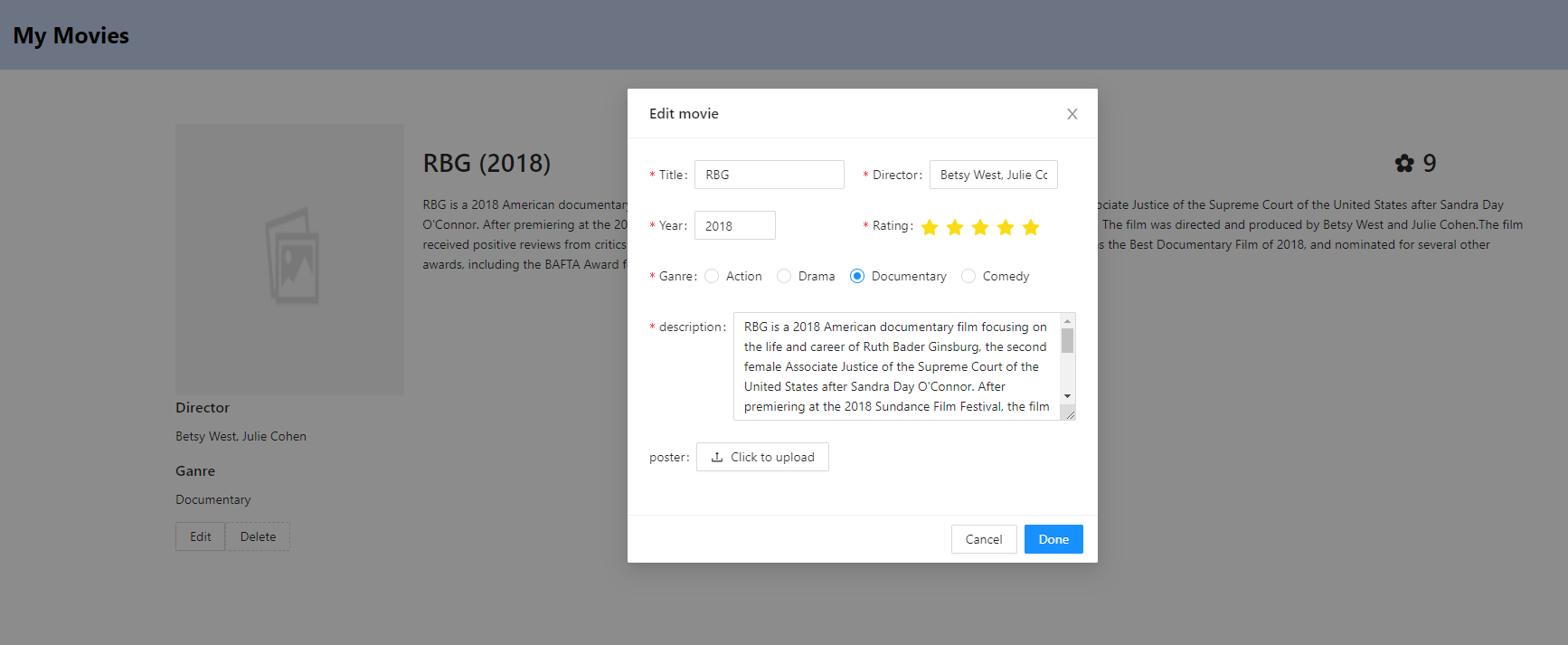Click the description scrollbar up arrow
The height and width of the screenshot is (645, 1568).
pyautogui.click(x=1068, y=321)
